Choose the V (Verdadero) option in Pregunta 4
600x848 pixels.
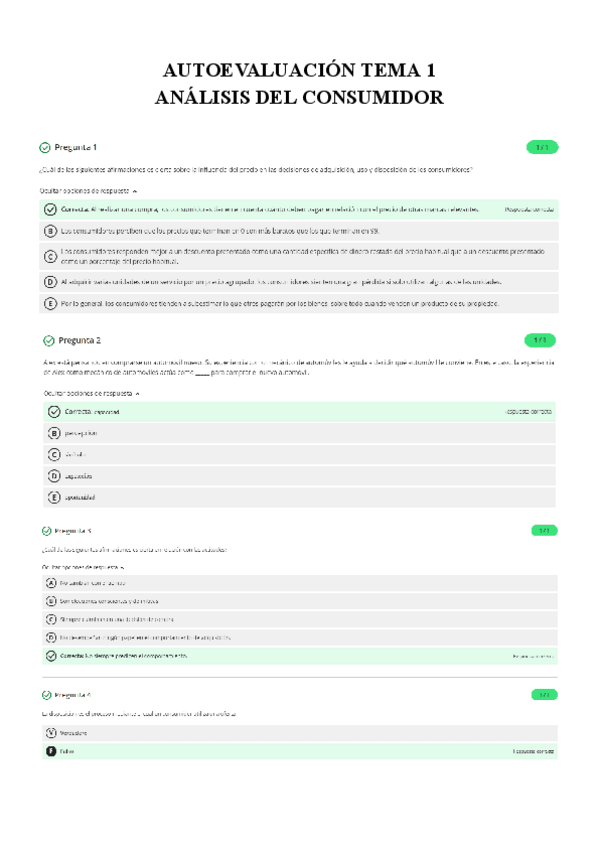coord(50,732)
